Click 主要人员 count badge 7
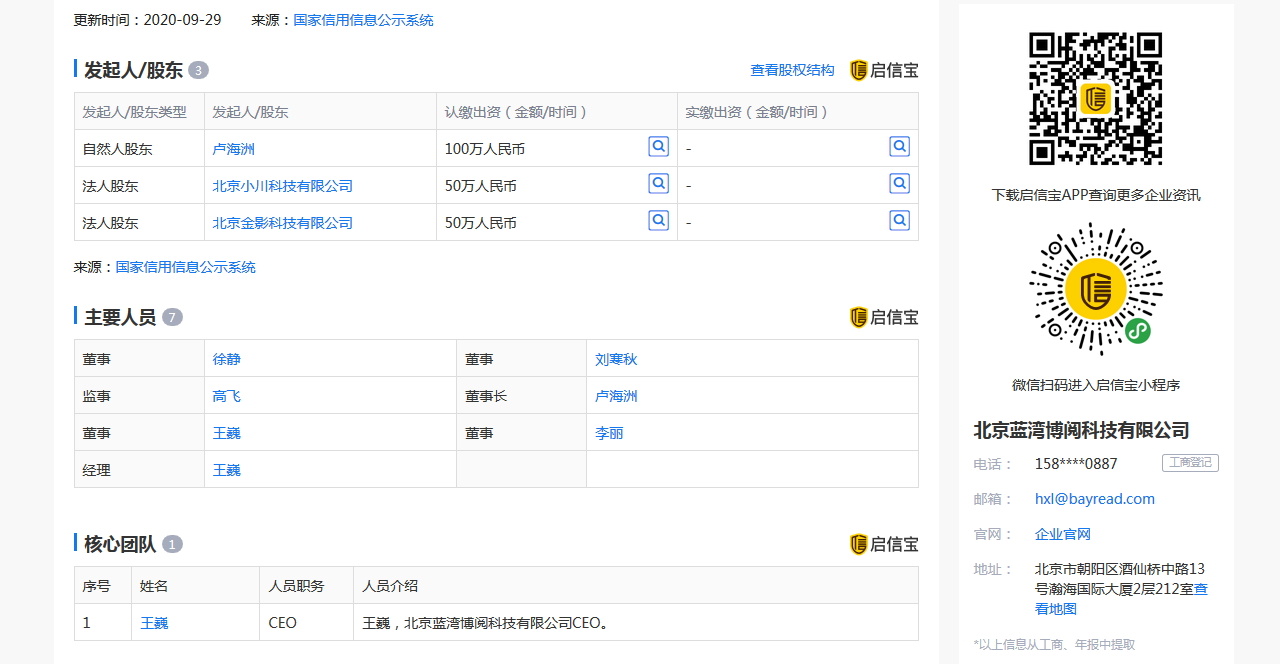 click(172, 317)
